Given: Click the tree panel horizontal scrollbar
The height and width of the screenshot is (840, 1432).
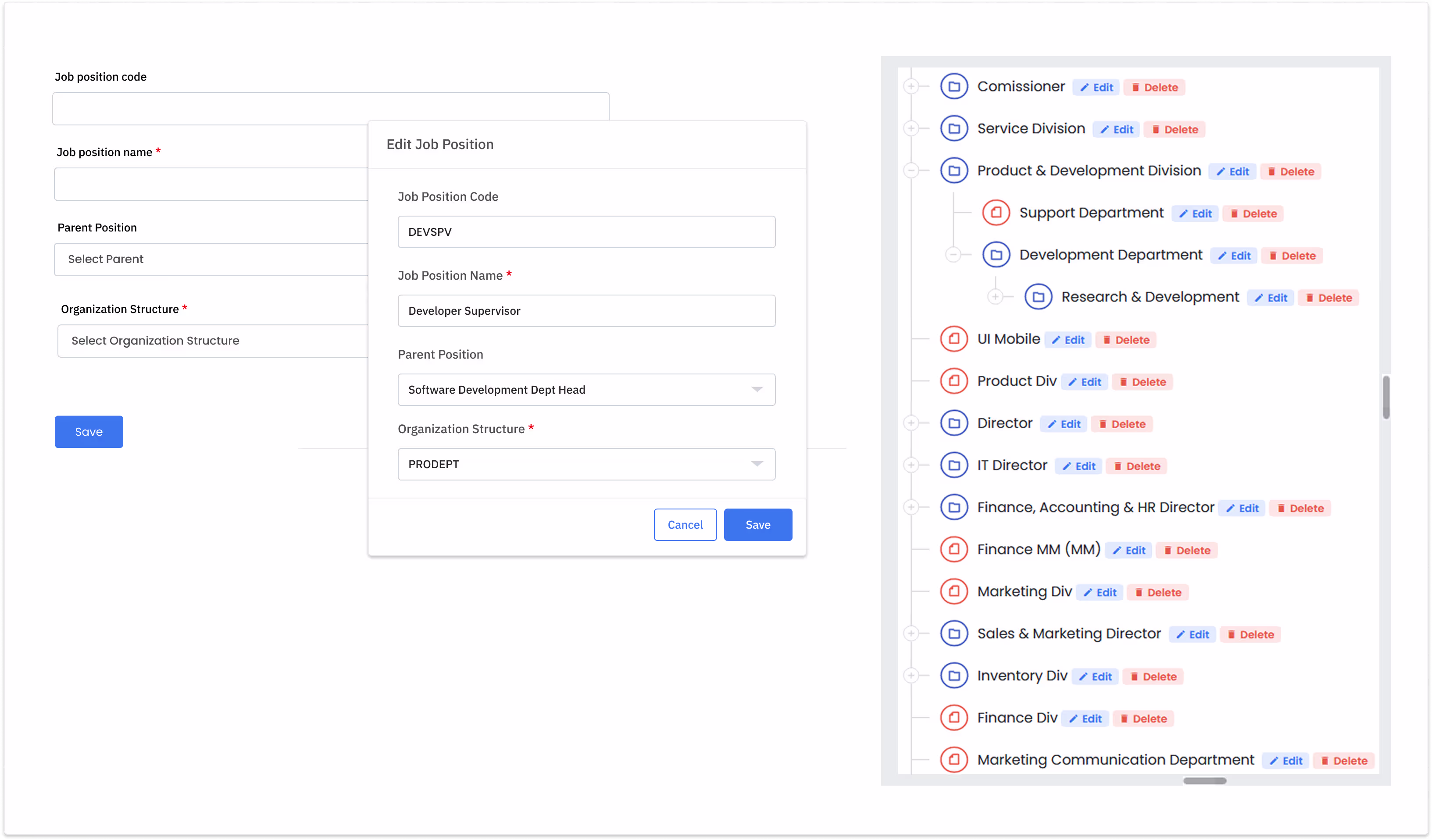Looking at the screenshot, I should [x=1204, y=780].
